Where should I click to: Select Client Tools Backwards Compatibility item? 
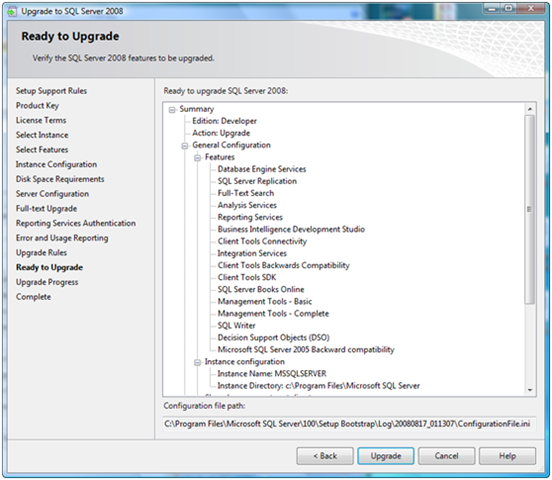point(283,266)
